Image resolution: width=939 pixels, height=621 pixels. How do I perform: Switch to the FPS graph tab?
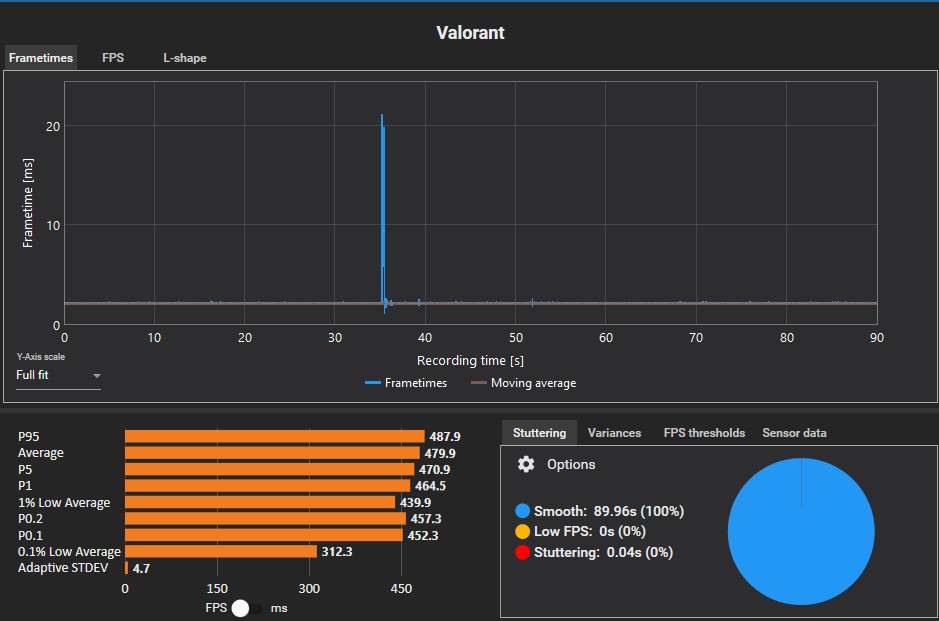coord(113,58)
